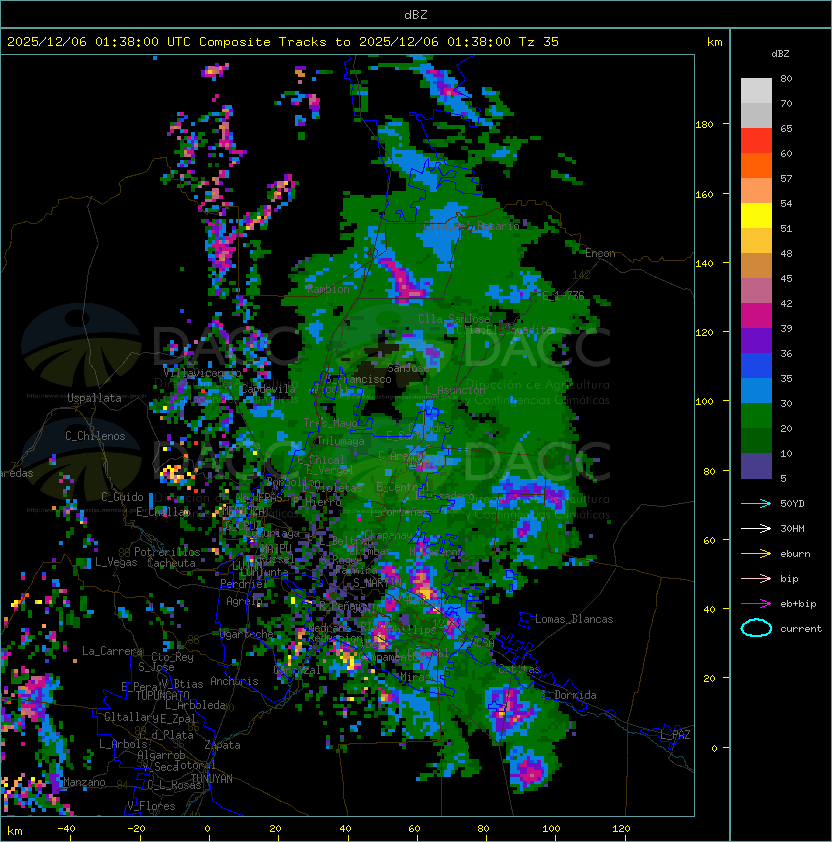The height and width of the screenshot is (842, 832).
Task: Click the La_Carrera place label
Action: tap(113, 651)
